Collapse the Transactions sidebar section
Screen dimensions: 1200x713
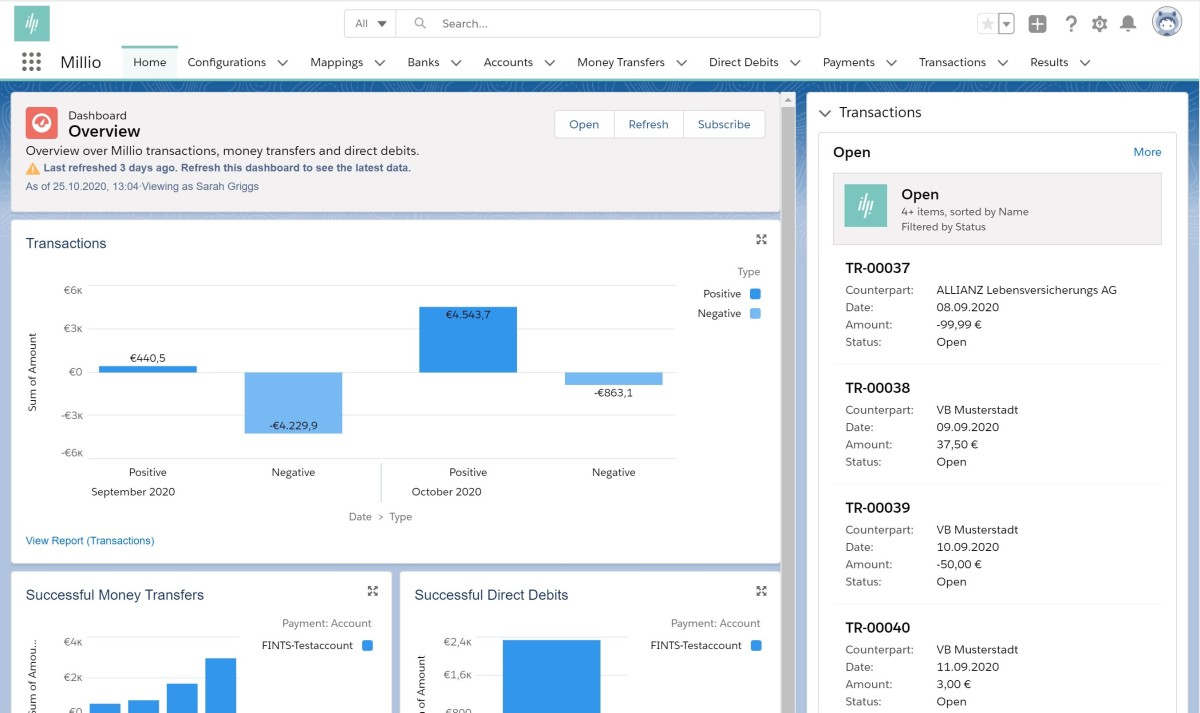tap(825, 113)
